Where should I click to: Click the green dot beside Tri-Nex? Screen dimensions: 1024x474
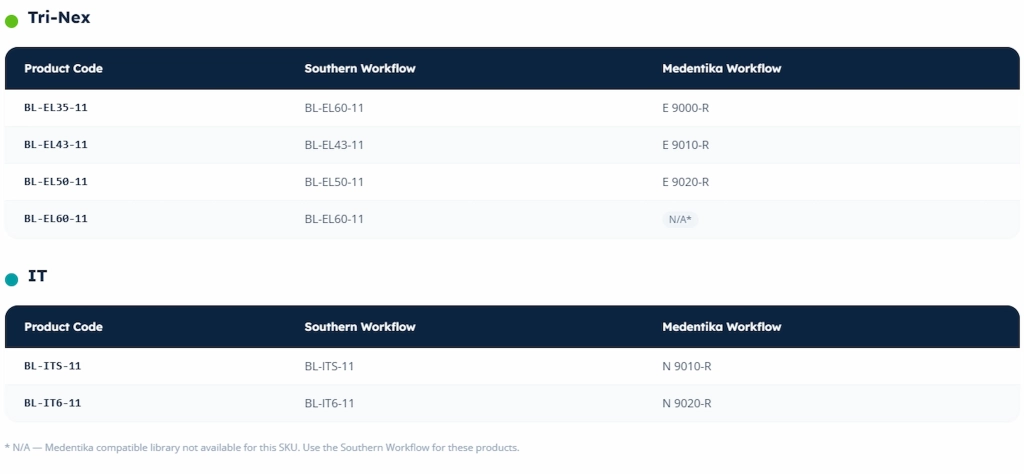(x=11, y=22)
